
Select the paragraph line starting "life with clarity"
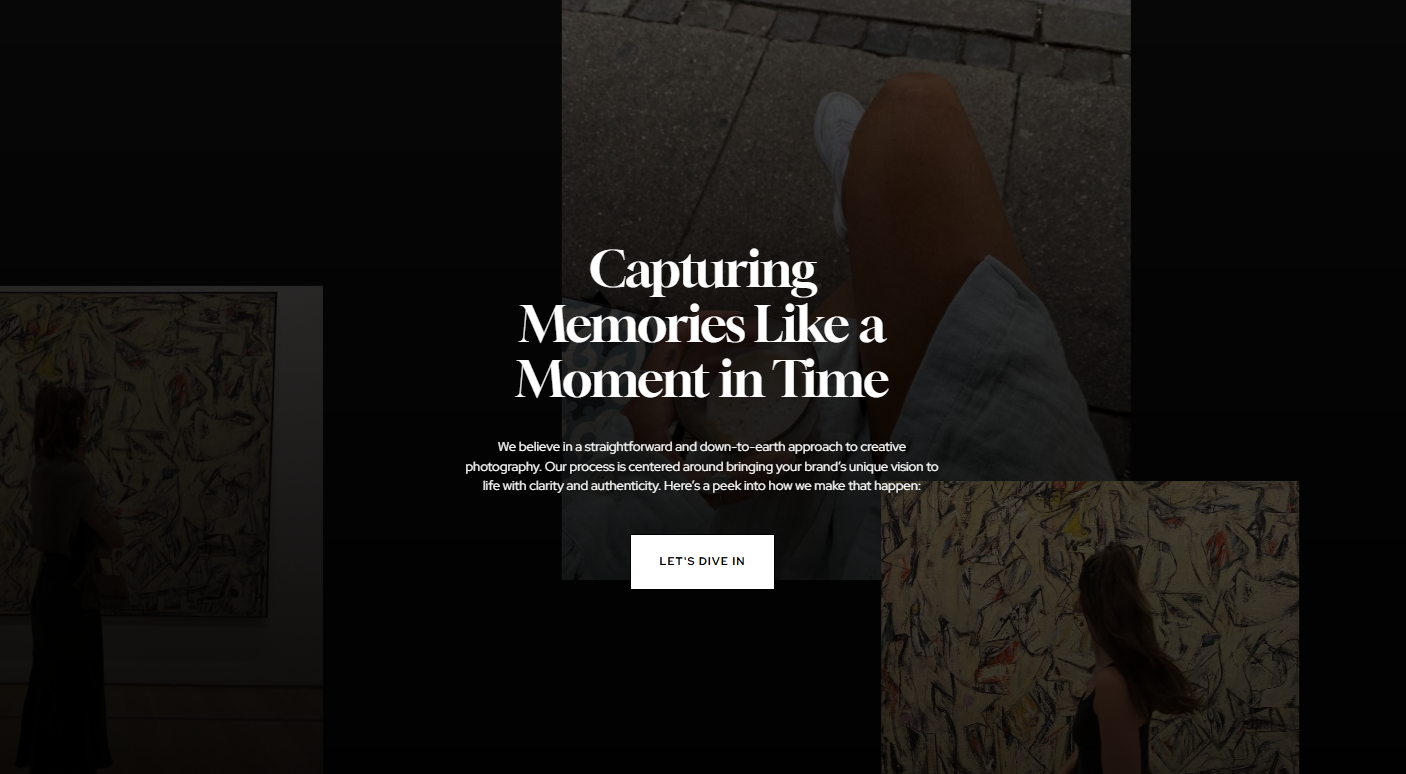coord(702,487)
